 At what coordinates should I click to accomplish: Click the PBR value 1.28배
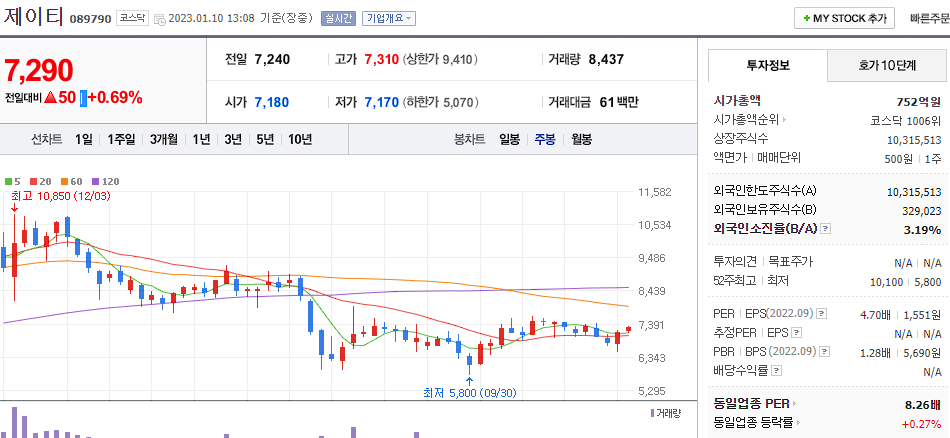875,351
